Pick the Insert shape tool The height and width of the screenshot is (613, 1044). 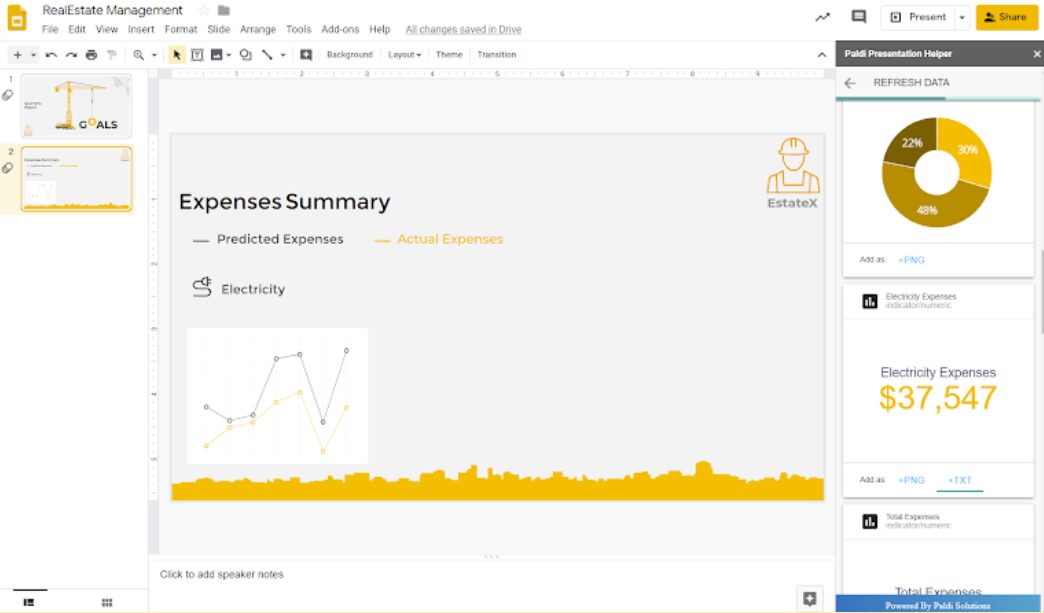(x=246, y=54)
